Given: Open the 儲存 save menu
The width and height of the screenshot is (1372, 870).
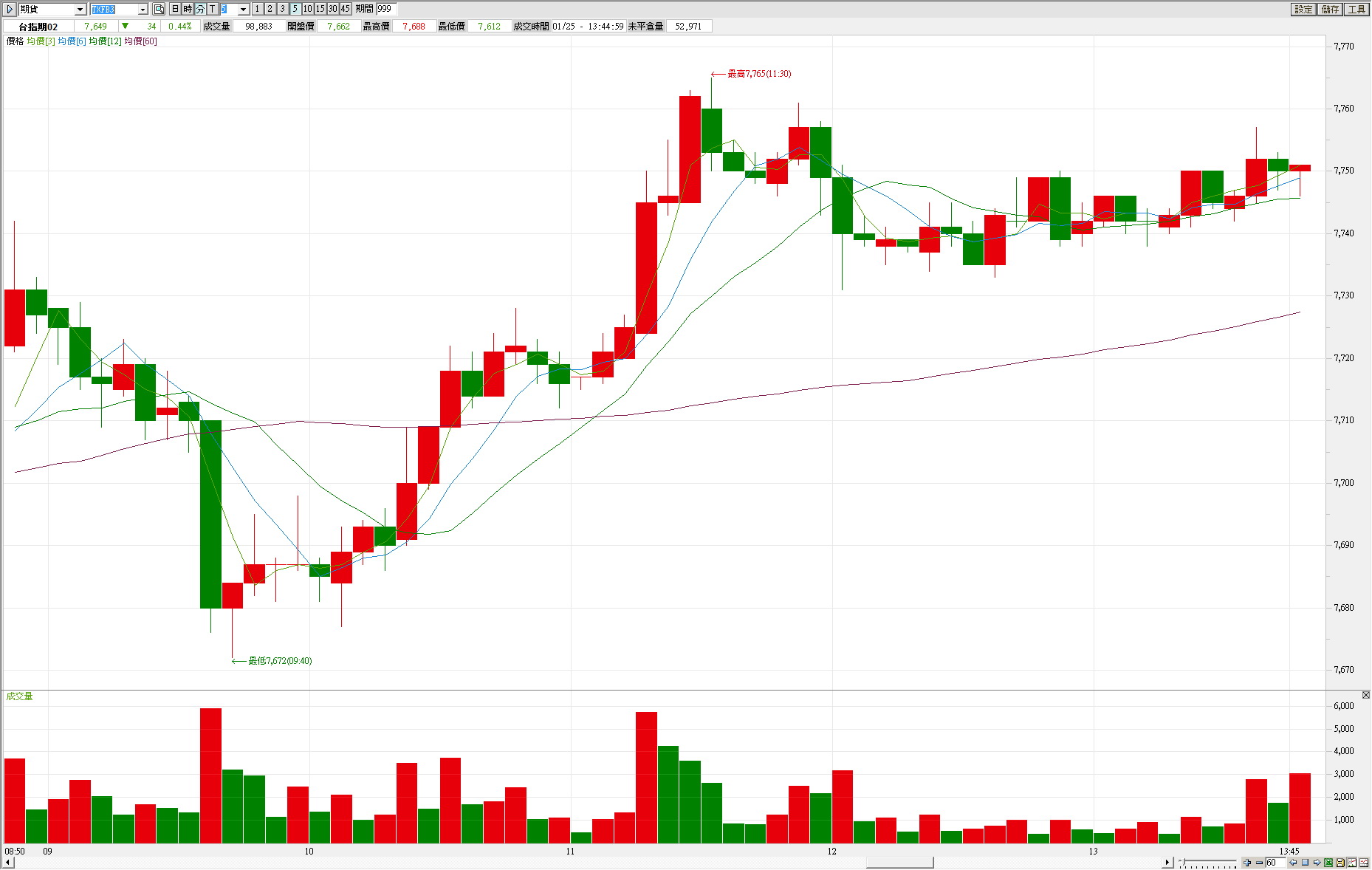Looking at the screenshot, I should (x=1330, y=9).
